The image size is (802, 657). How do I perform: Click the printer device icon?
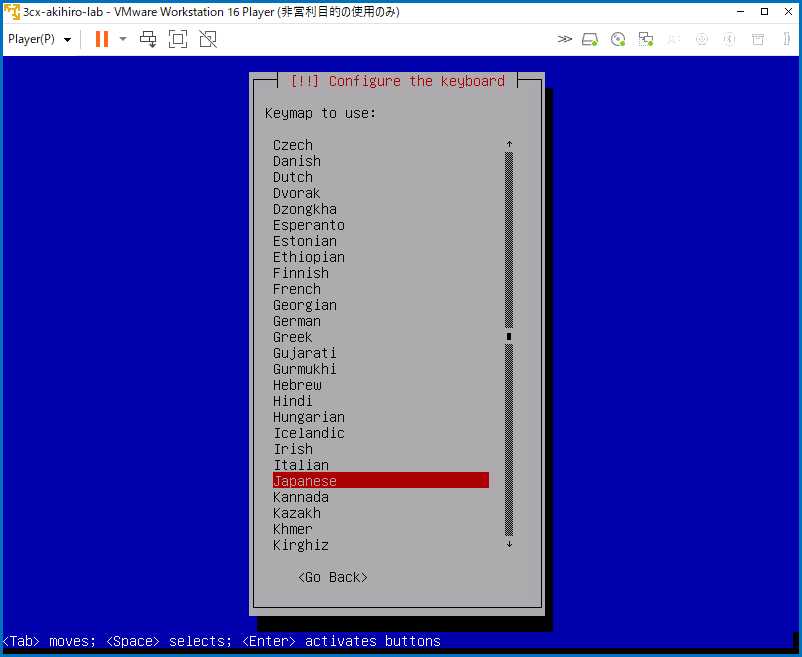(758, 39)
